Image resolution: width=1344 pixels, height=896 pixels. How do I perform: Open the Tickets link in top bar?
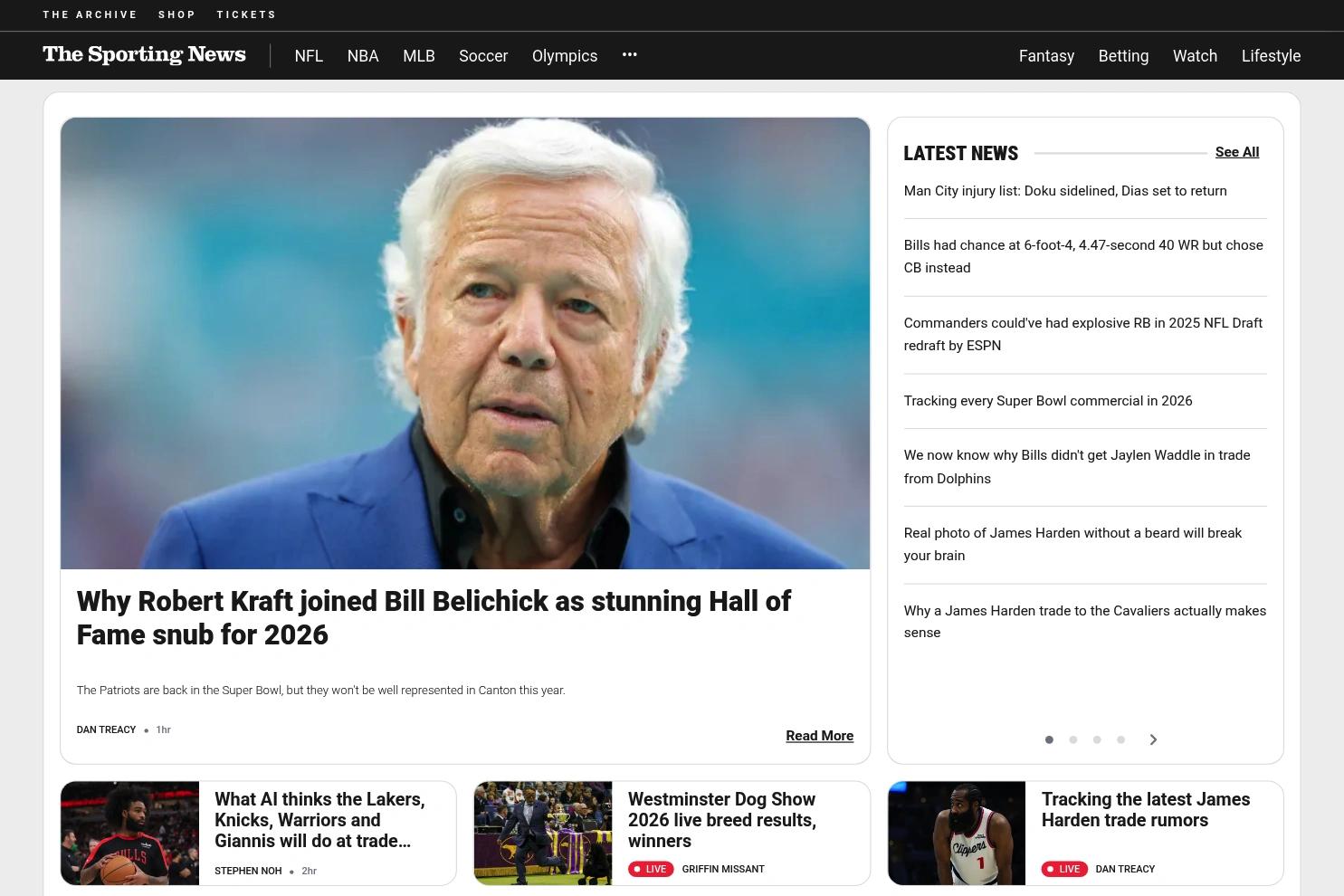click(246, 14)
